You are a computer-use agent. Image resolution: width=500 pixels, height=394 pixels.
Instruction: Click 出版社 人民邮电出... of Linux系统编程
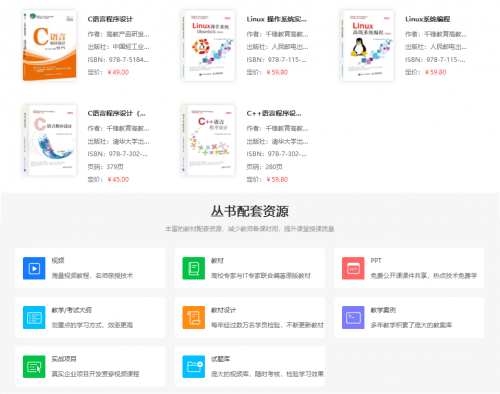436,47
